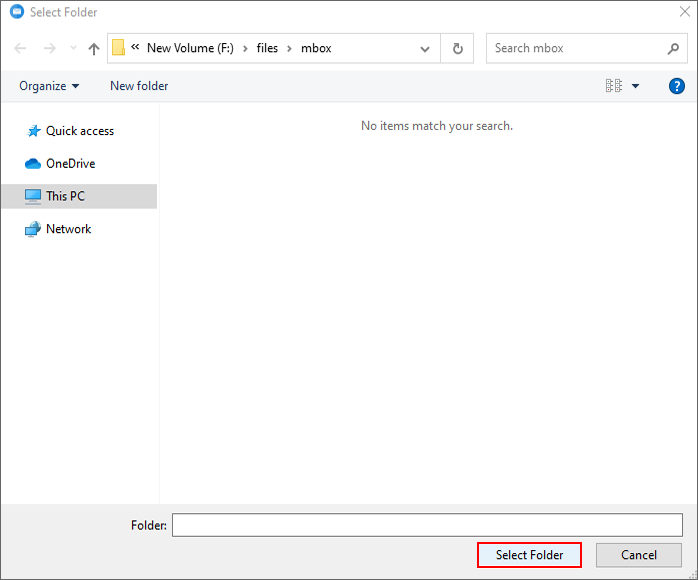Open the Organize menu
This screenshot has width=698, height=580.
tap(49, 86)
